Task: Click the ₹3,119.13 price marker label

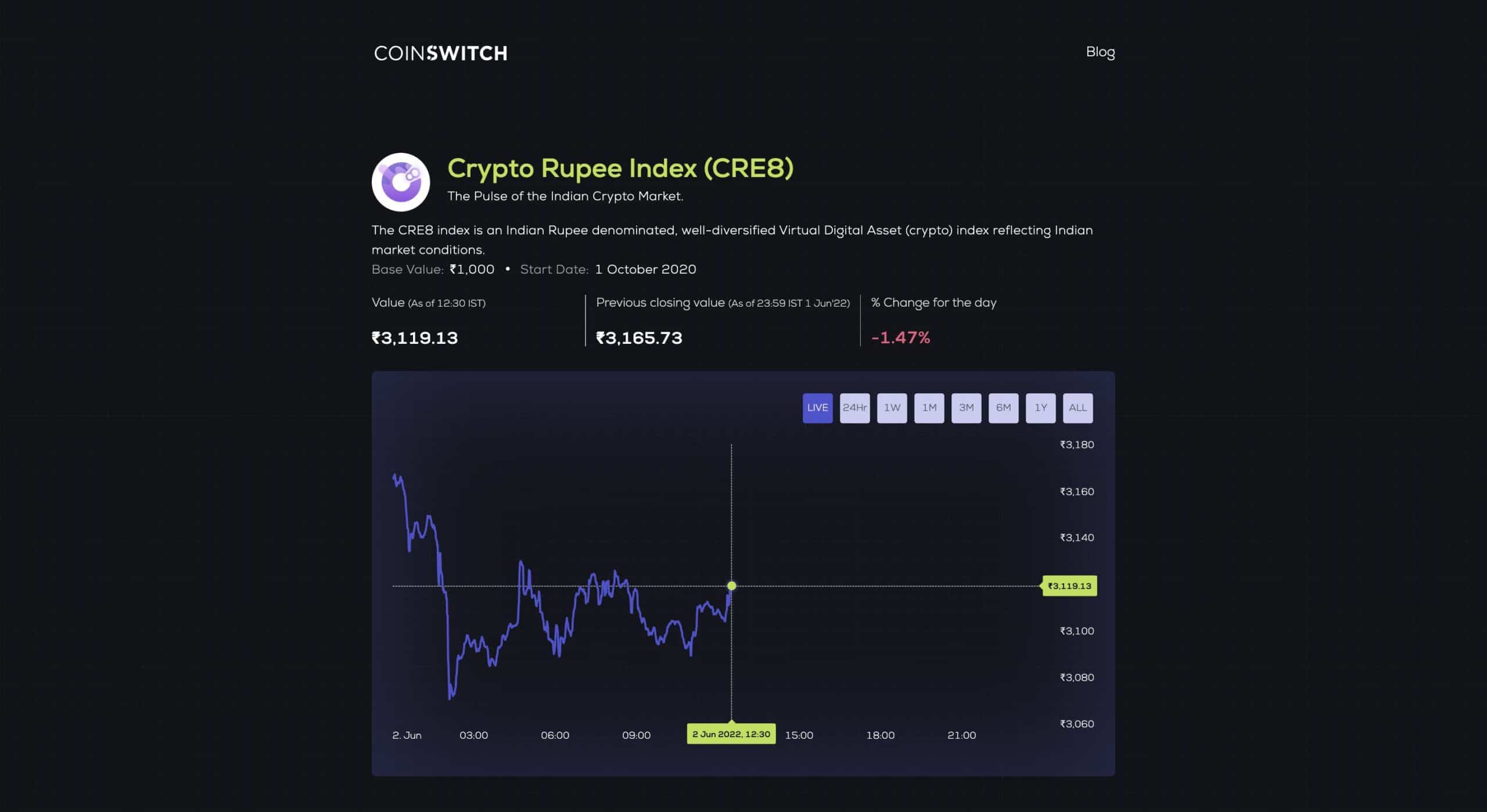Action: [1069, 587]
